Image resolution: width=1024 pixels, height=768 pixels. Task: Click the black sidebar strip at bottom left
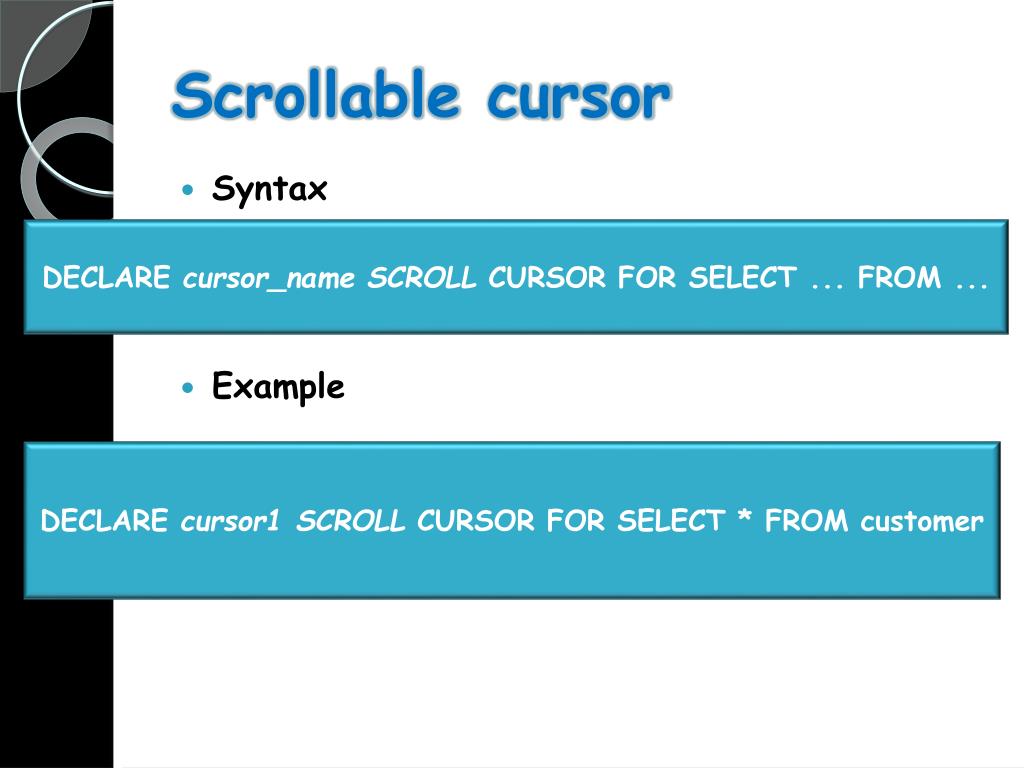coord(56,682)
